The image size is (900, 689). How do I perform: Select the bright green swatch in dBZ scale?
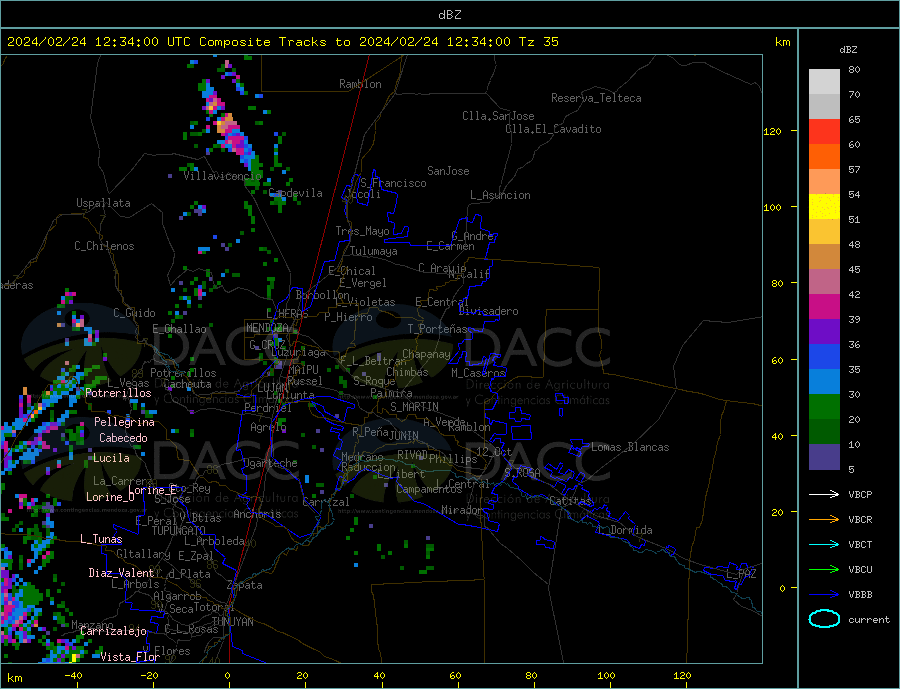pyautogui.click(x=824, y=407)
